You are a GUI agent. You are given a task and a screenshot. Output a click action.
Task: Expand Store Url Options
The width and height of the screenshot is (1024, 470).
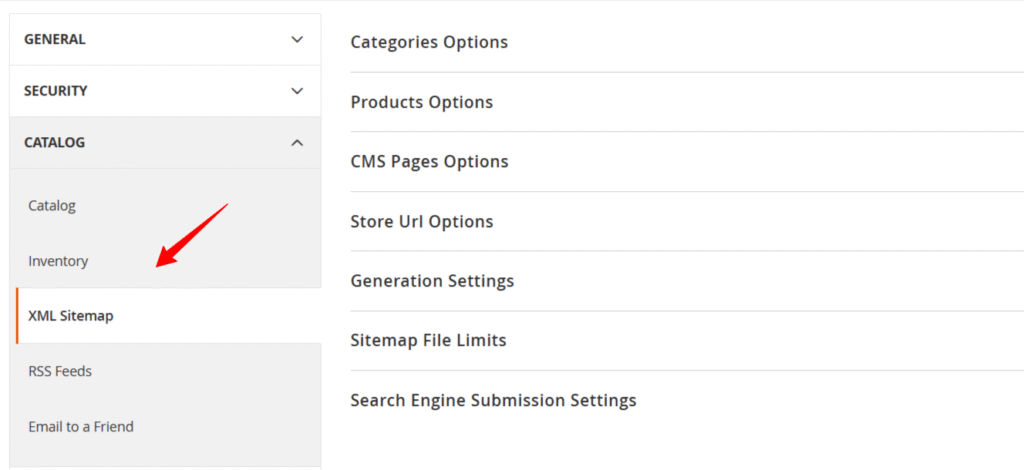(x=421, y=222)
